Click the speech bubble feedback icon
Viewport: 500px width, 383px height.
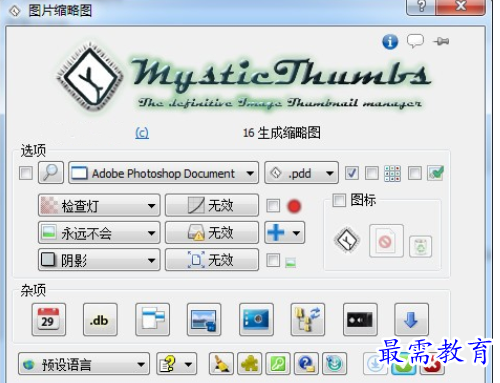415,41
